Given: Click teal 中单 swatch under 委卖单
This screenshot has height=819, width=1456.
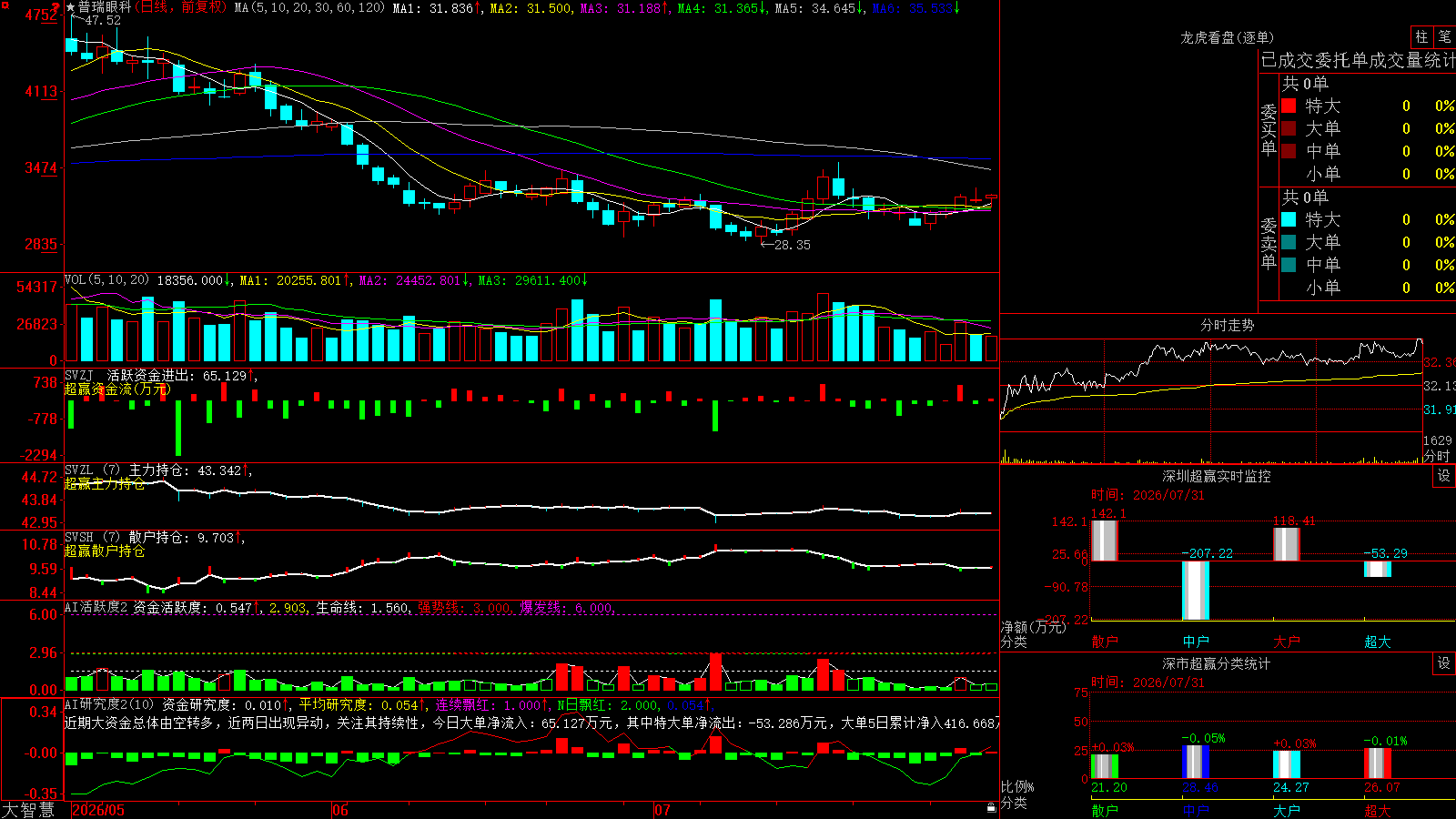Looking at the screenshot, I should point(1289,265).
